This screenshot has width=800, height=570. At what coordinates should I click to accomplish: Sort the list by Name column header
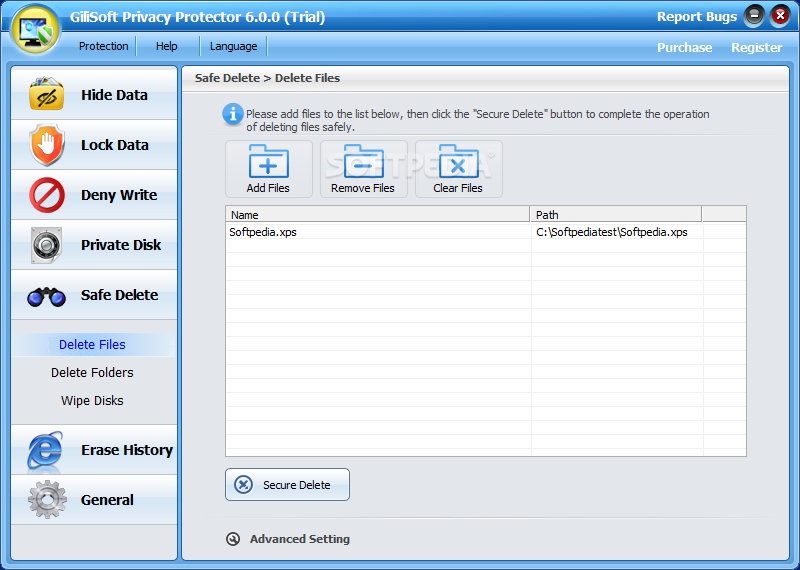pos(378,214)
